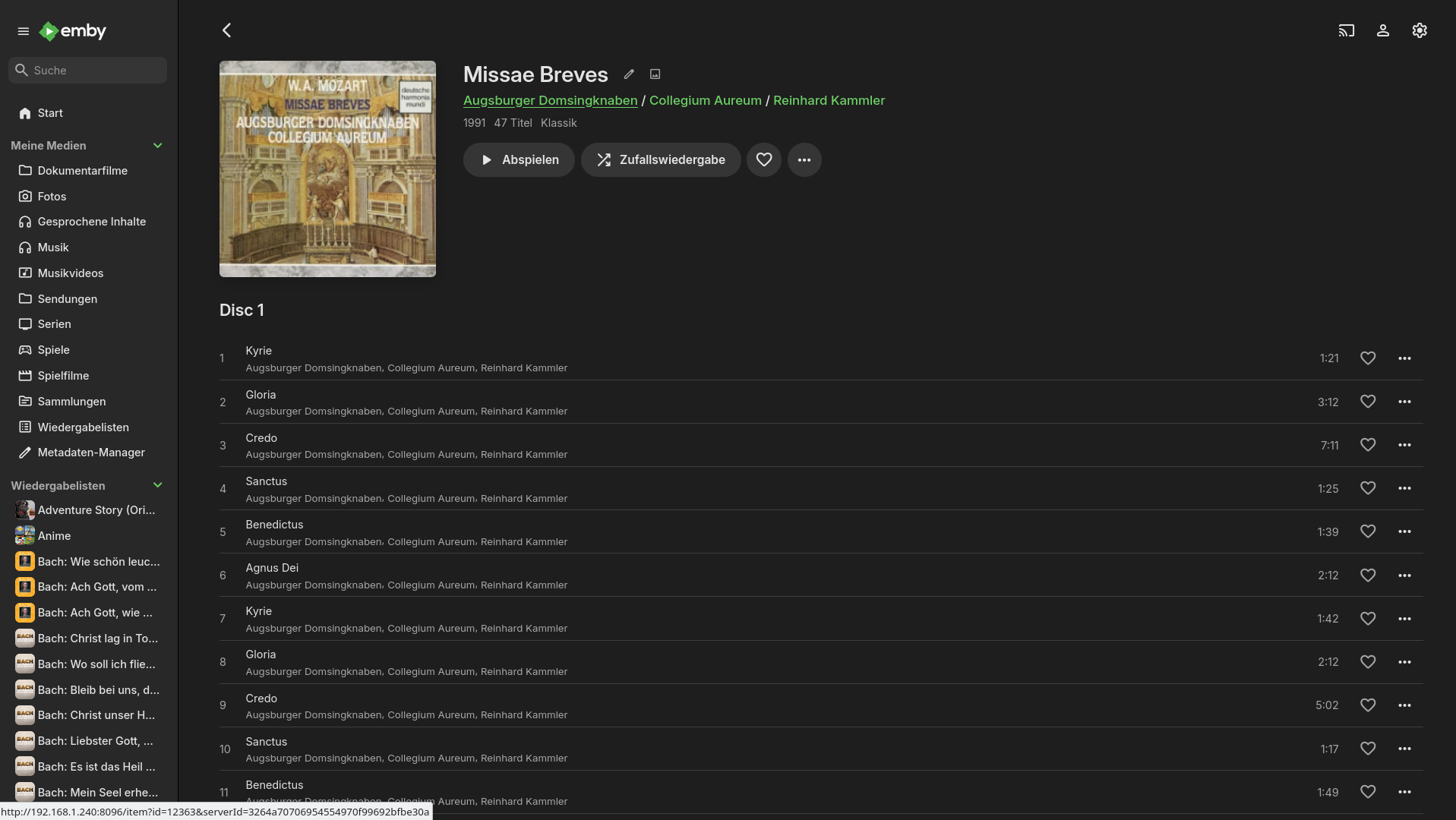The height and width of the screenshot is (820, 1456).
Task: Play track 4 Sanctus
Action: point(821,489)
